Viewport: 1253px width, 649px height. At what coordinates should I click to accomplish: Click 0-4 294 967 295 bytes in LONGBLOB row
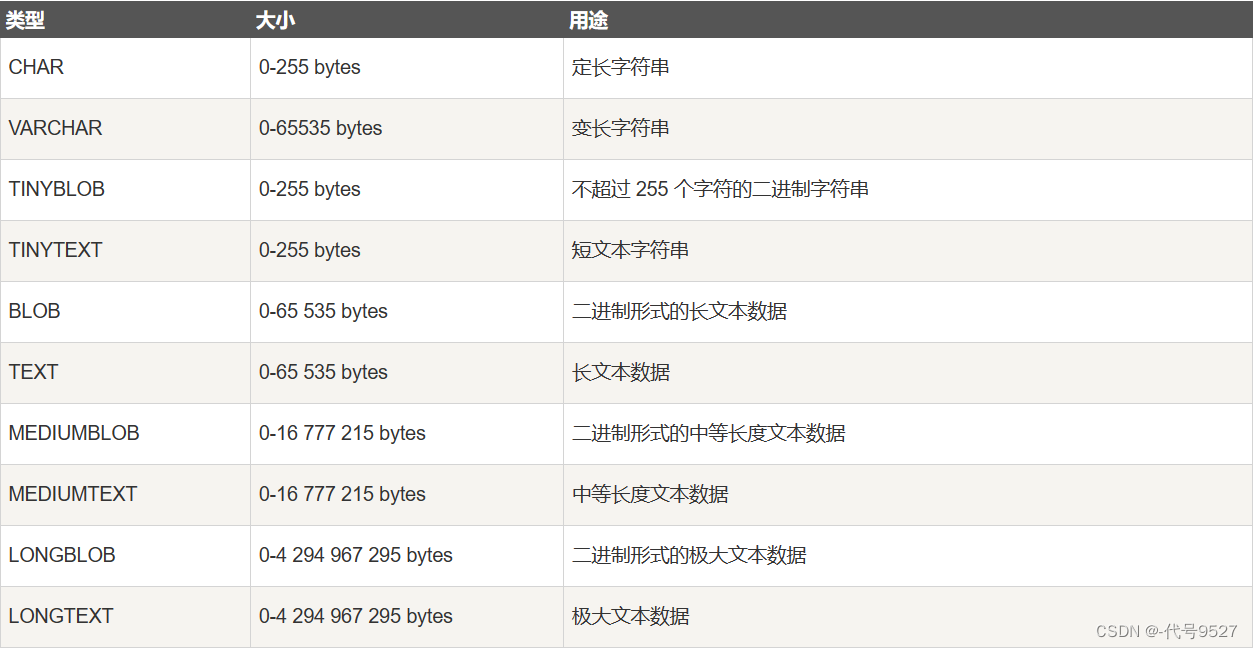click(355, 555)
